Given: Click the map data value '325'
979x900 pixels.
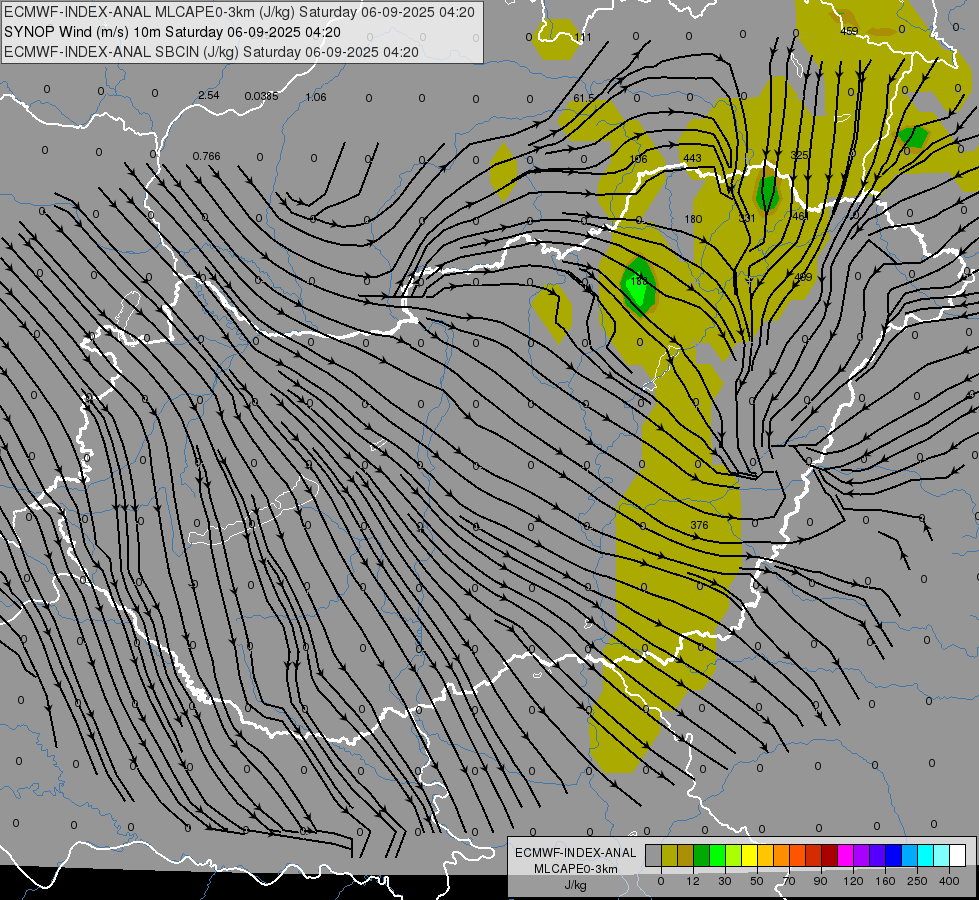Looking at the screenshot, I should click(x=799, y=155).
